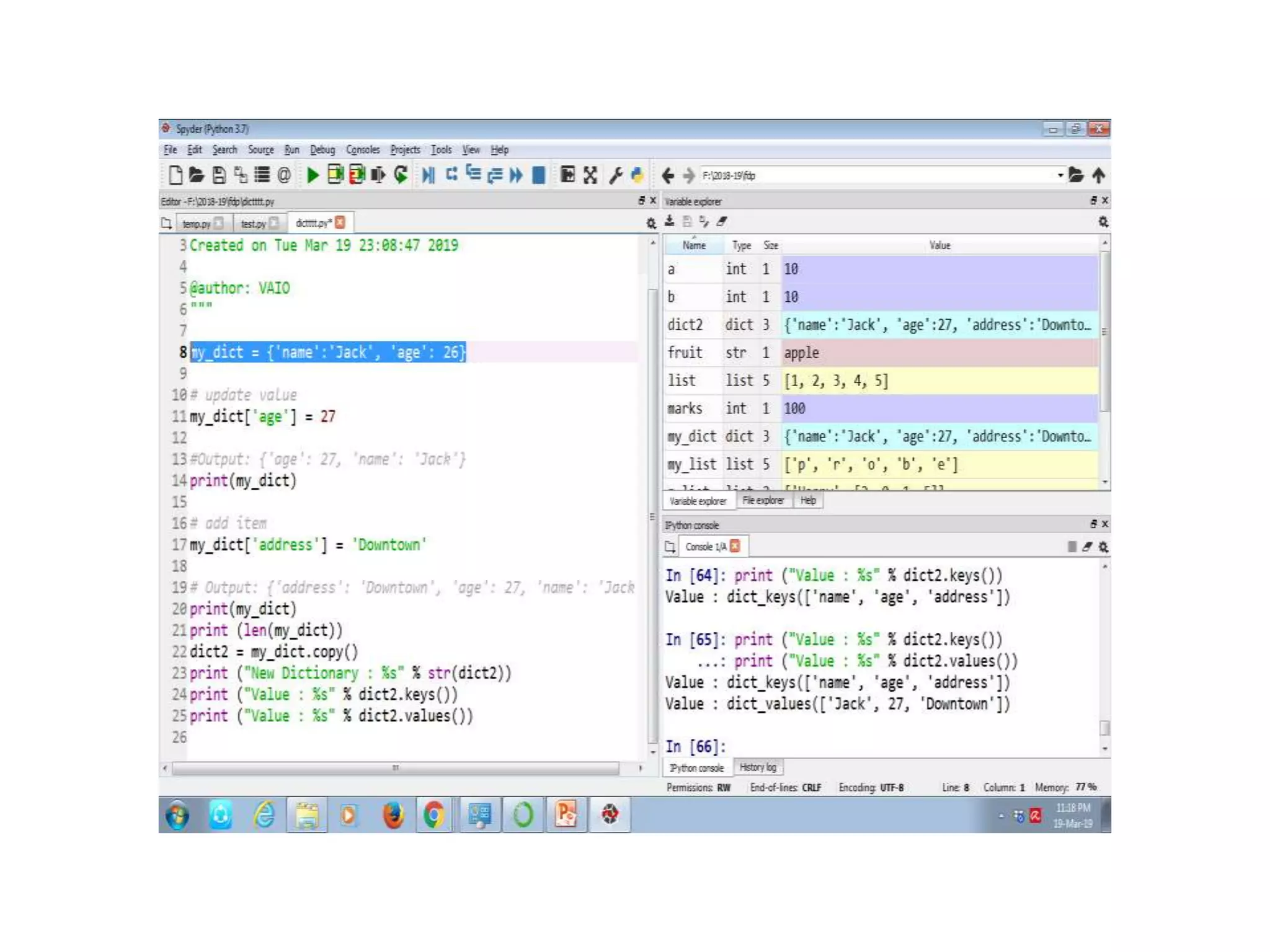Viewport: 1270px width, 952px height.
Task: Switch to the temp.py editor tab
Action: click(x=196, y=224)
